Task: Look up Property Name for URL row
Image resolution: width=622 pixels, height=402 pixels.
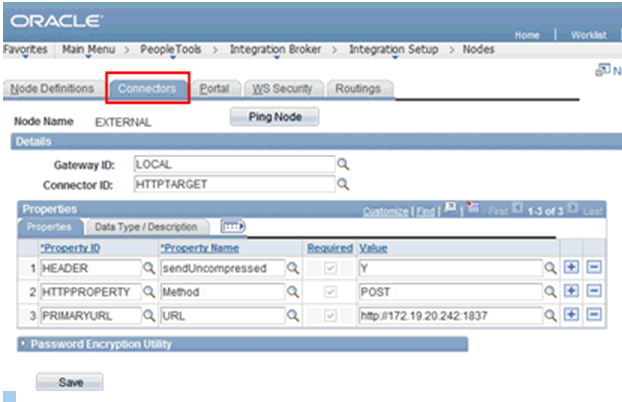Action: pyautogui.click(x=293, y=316)
